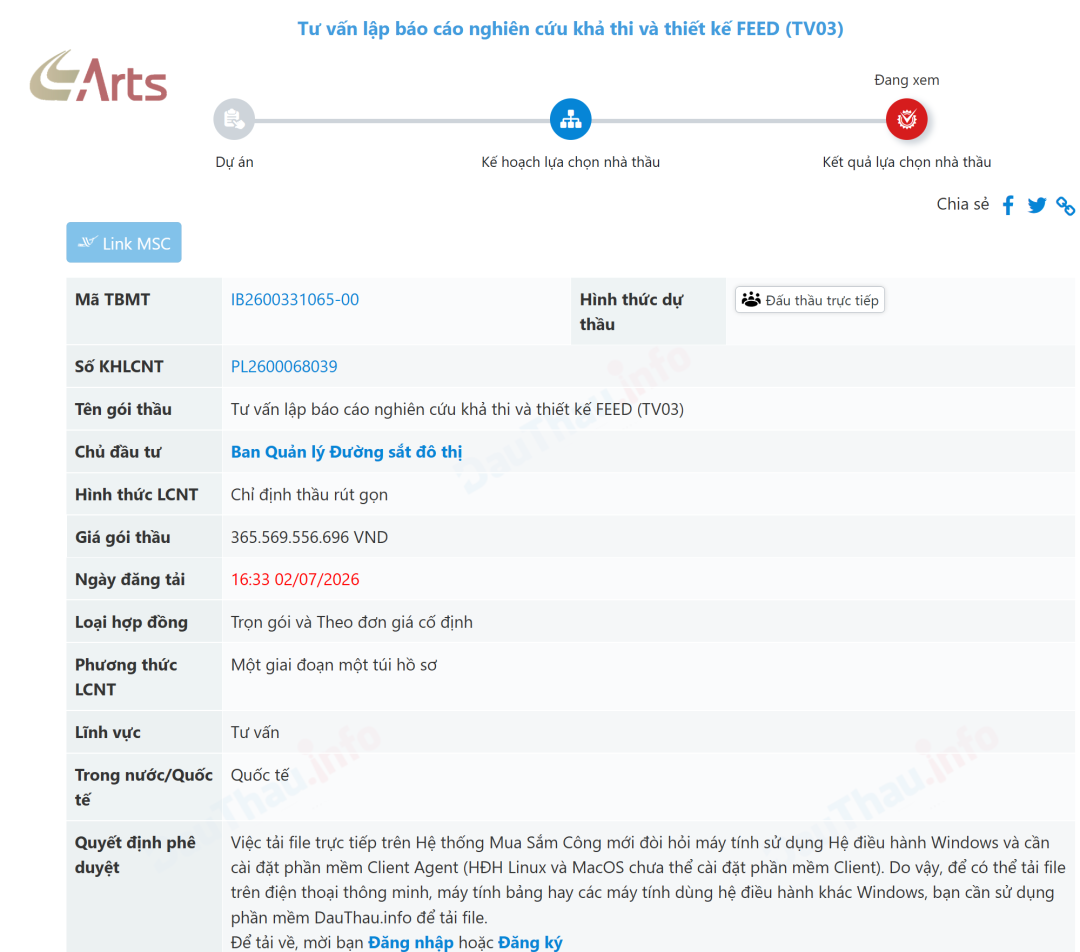
Task: Select the Đang xem text
Action: coord(906,80)
